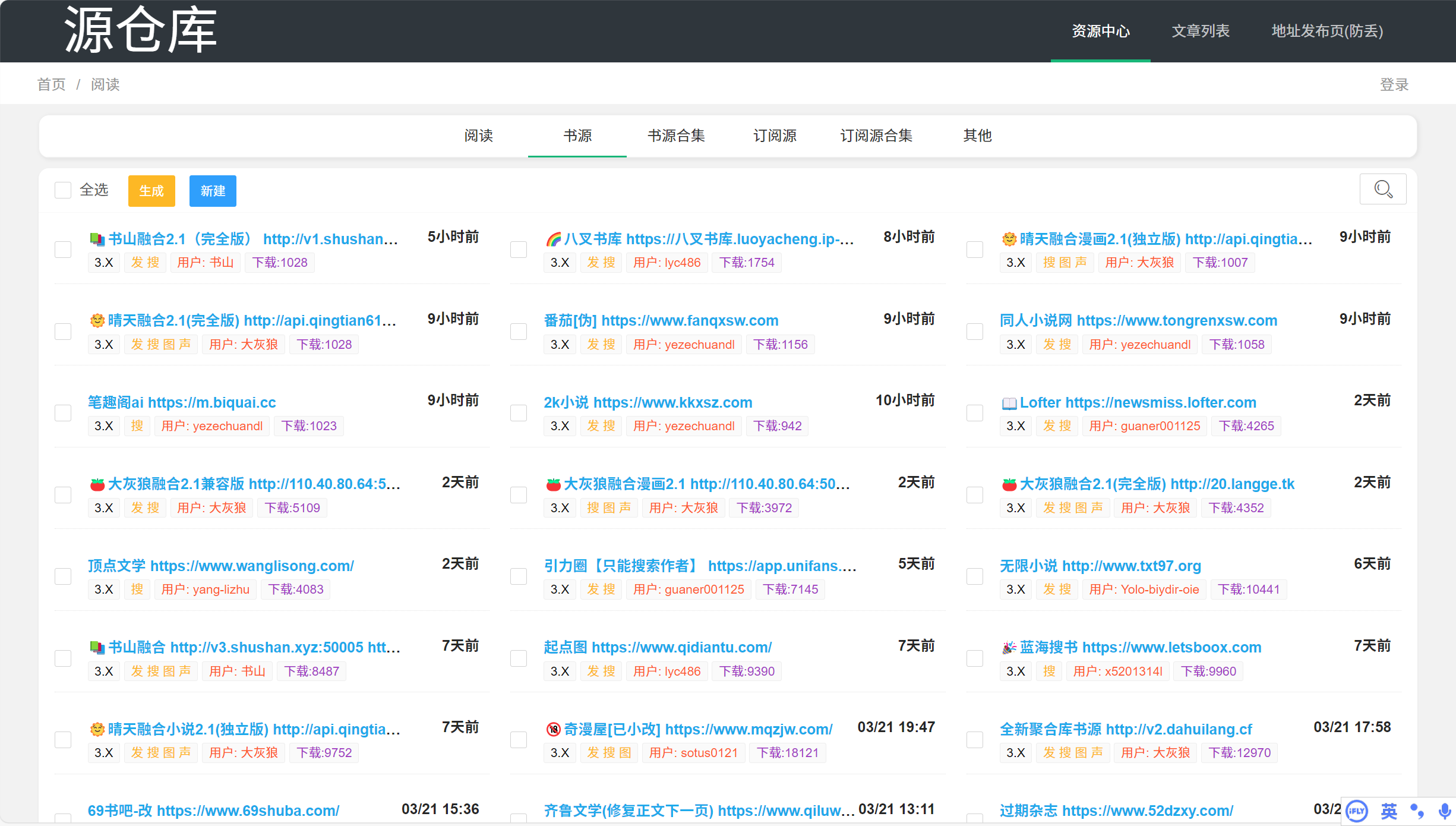Switch to the 订阅源 tab
The height and width of the screenshot is (826, 1456).
[x=775, y=136]
